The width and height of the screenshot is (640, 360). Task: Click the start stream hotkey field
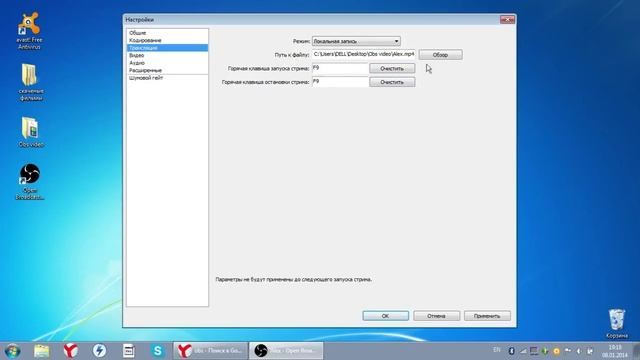340,69
